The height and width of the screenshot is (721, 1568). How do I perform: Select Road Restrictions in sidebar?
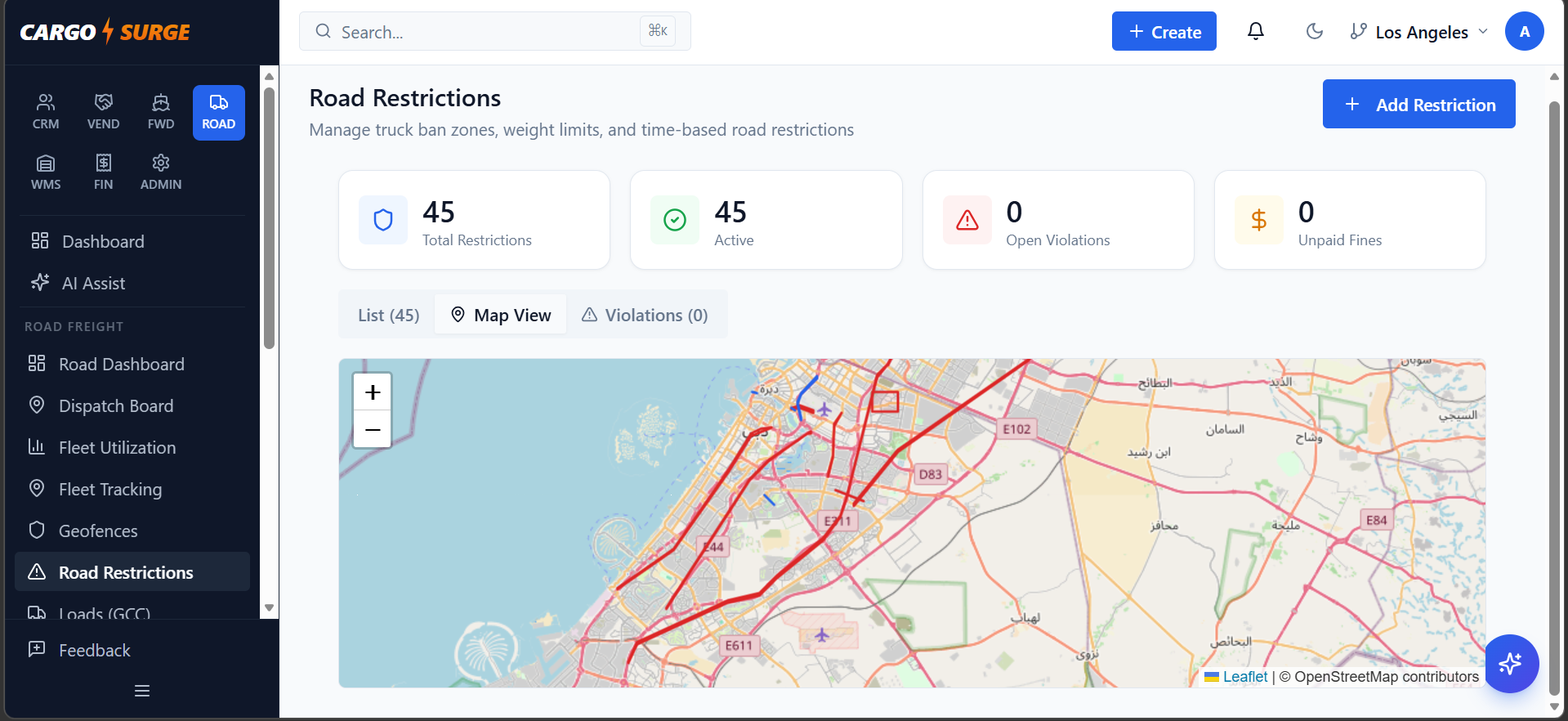132,572
